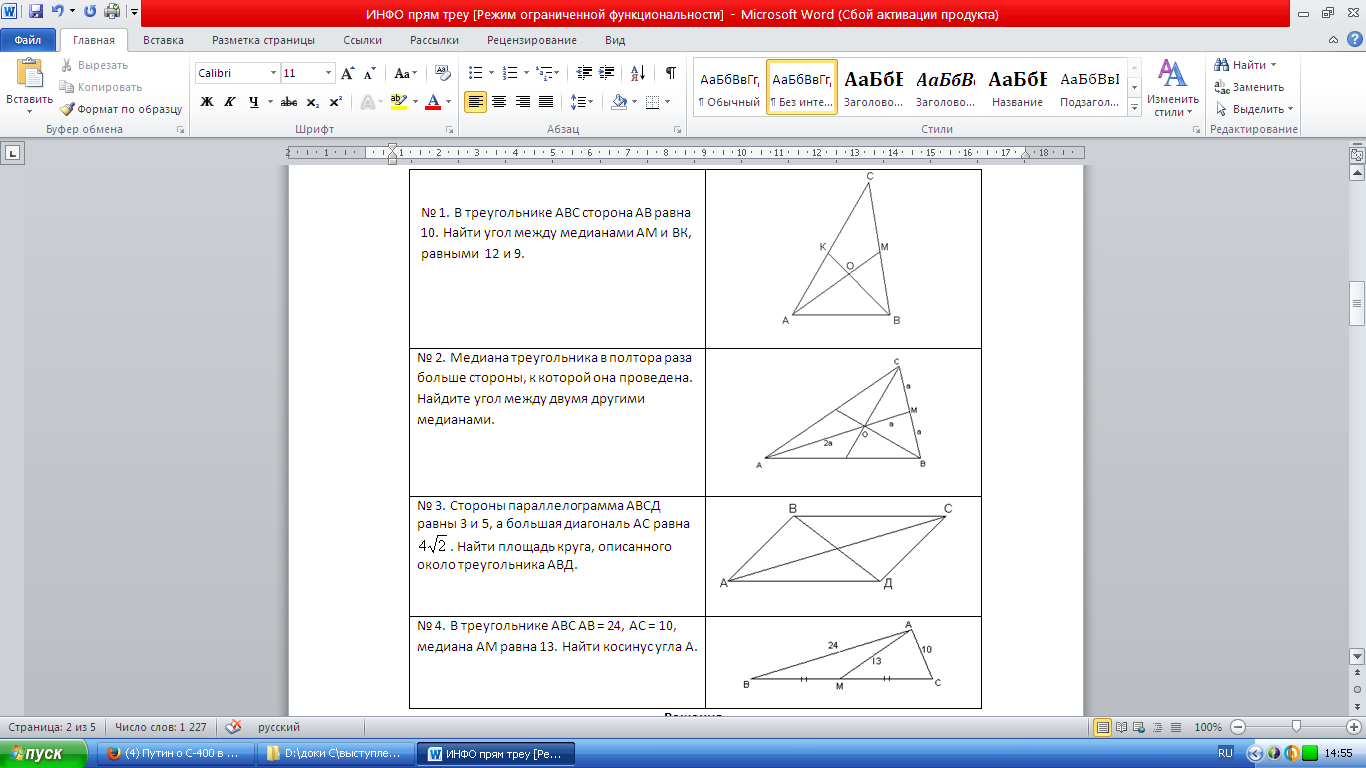The image size is (1366, 768).
Task: Open Firefox taskbar item about Путин
Action: pyautogui.click(x=177, y=753)
